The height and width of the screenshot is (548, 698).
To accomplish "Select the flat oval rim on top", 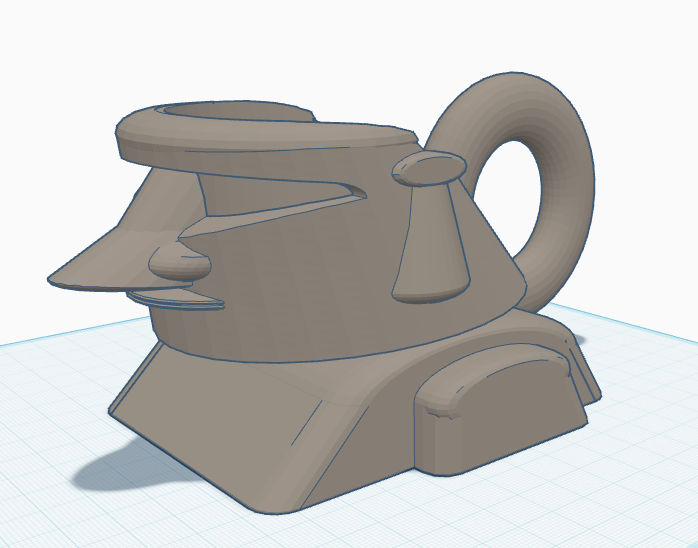I will pyautogui.click(x=267, y=134).
